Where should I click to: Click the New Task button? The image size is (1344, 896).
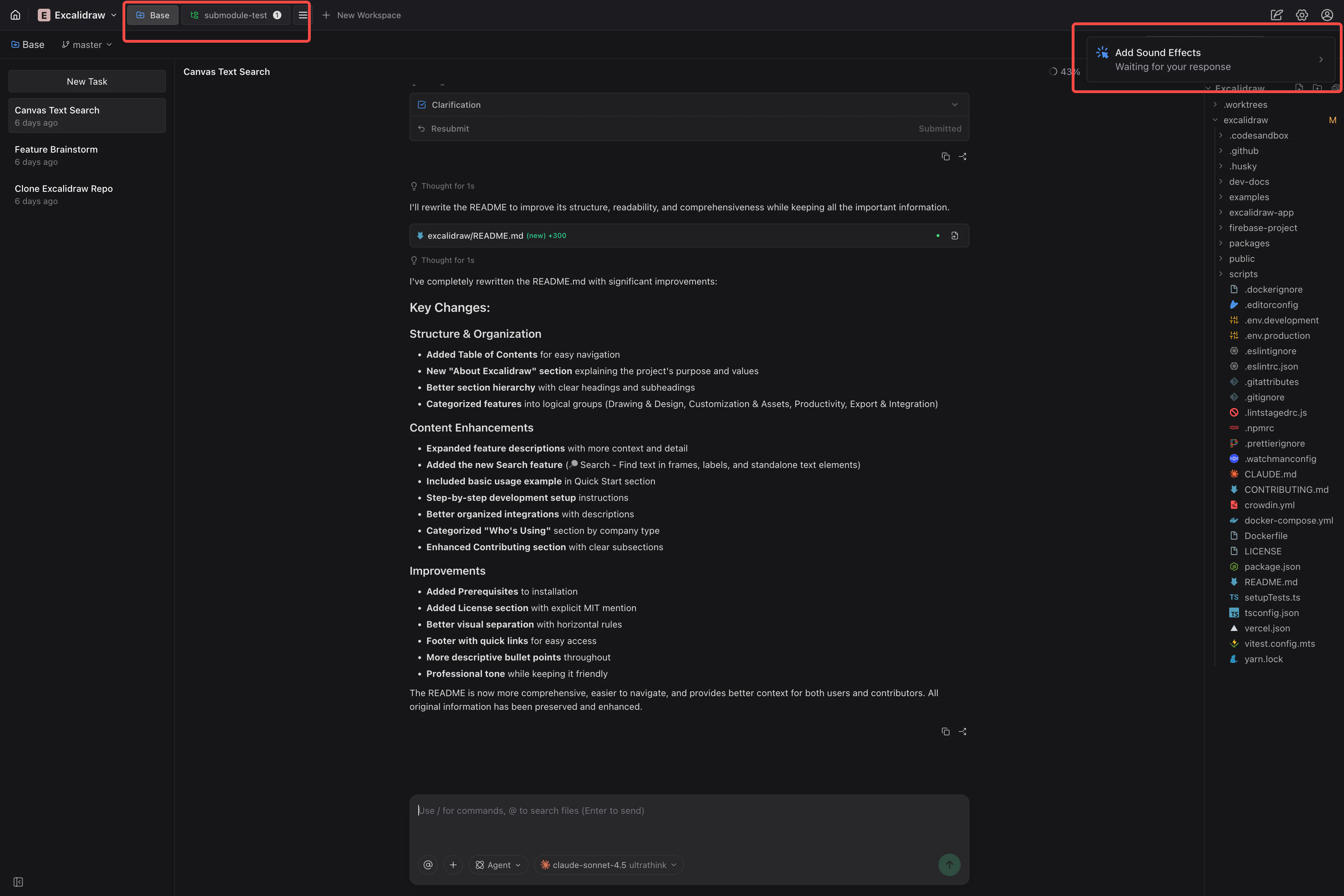[x=87, y=81]
